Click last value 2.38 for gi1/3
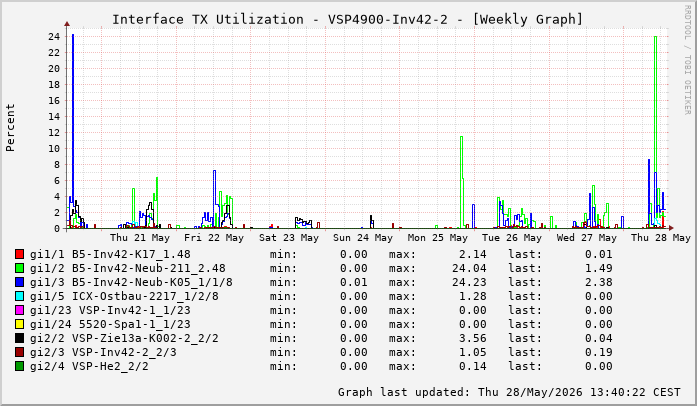Viewport: 697px width, 406px height. [x=599, y=282]
